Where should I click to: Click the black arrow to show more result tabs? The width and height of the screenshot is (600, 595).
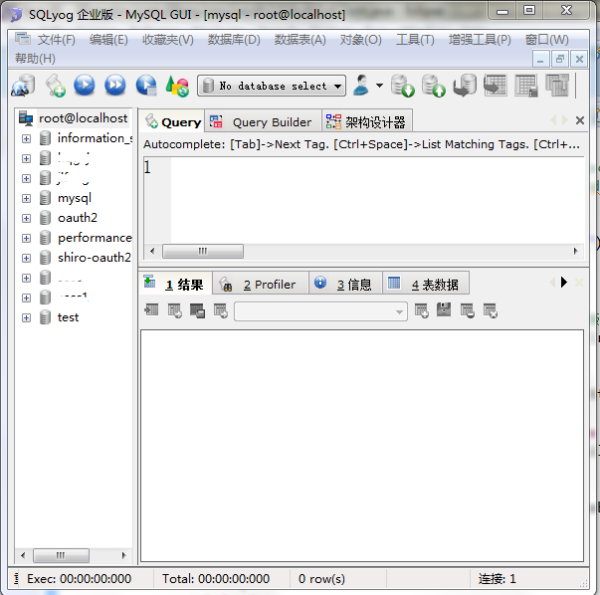point(564,282)
